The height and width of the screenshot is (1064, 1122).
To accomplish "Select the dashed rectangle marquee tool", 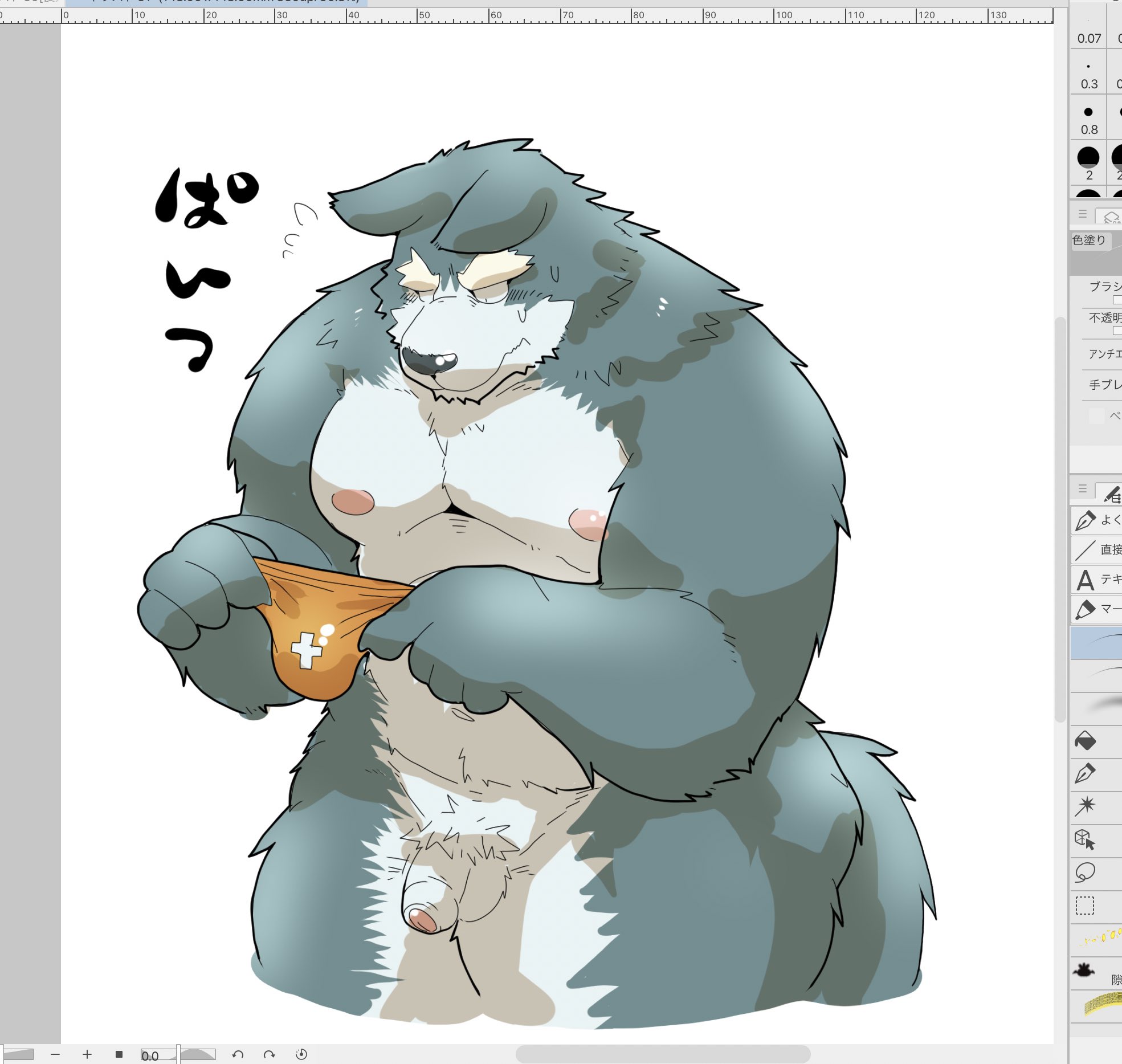I will (1085, 906).
